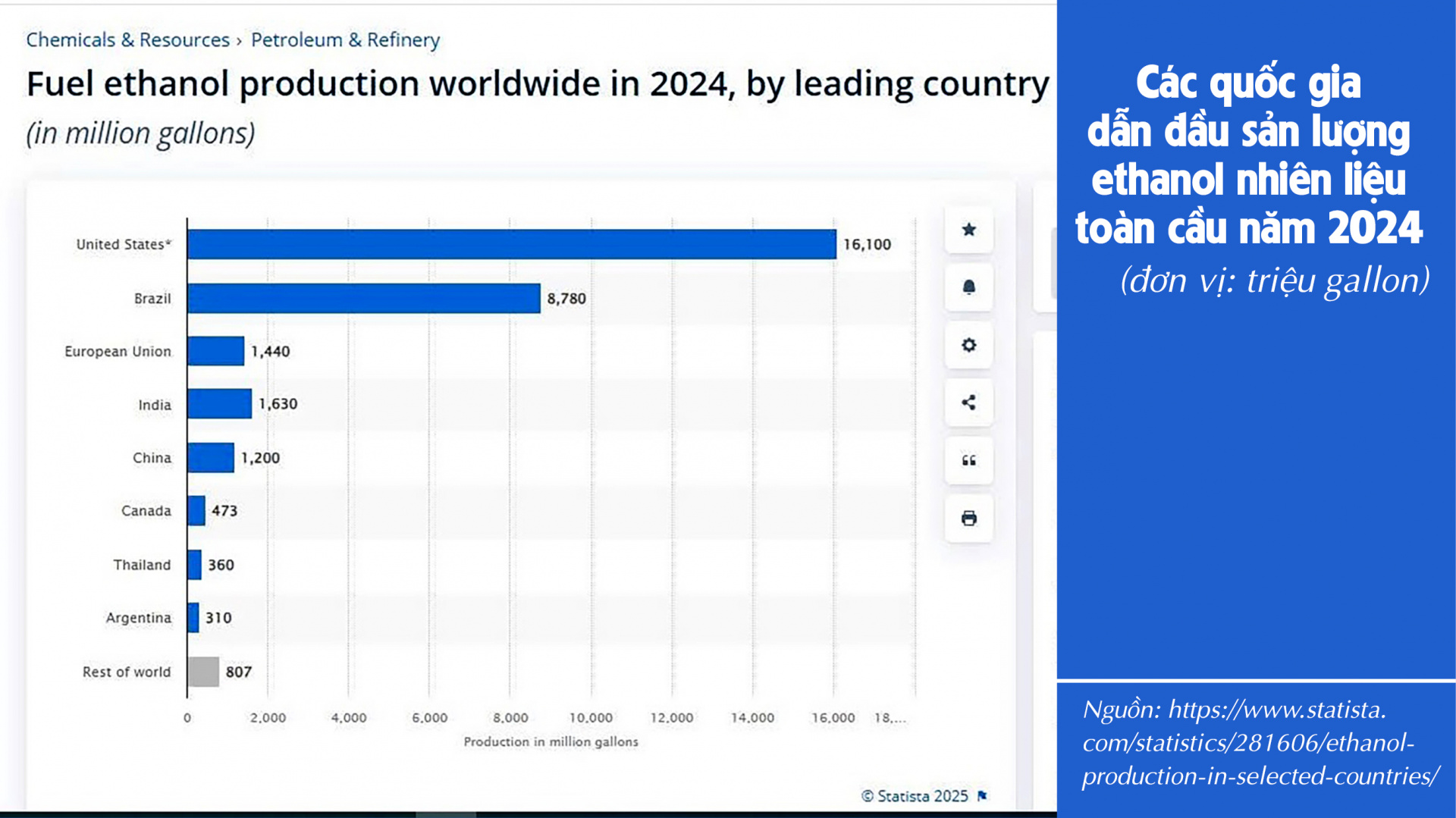
Task: Click the United States bar
Action: [x=512, y=244]
